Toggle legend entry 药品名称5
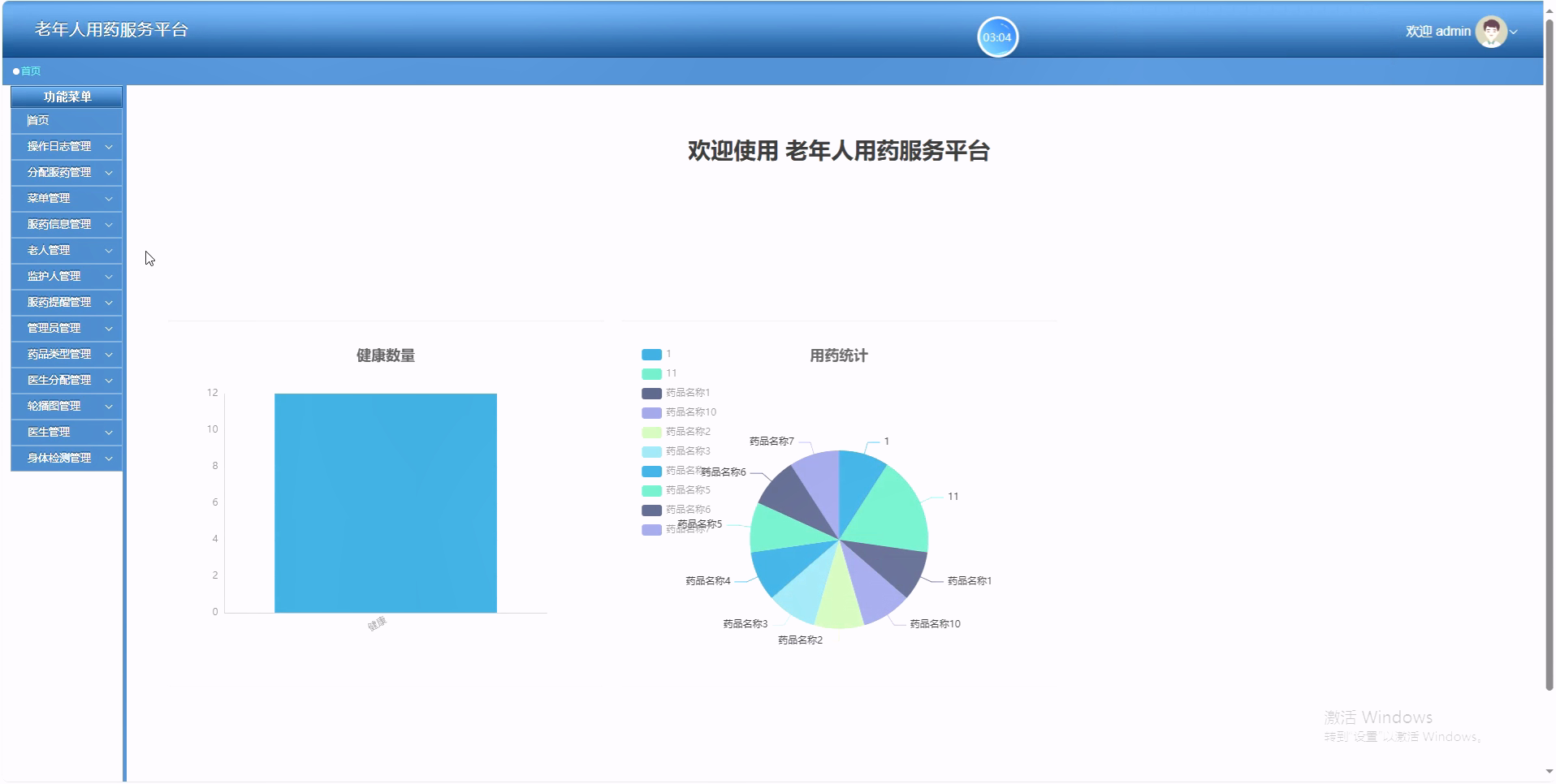The width and height of the screenshot is (1556, 784). coord(676,491)
